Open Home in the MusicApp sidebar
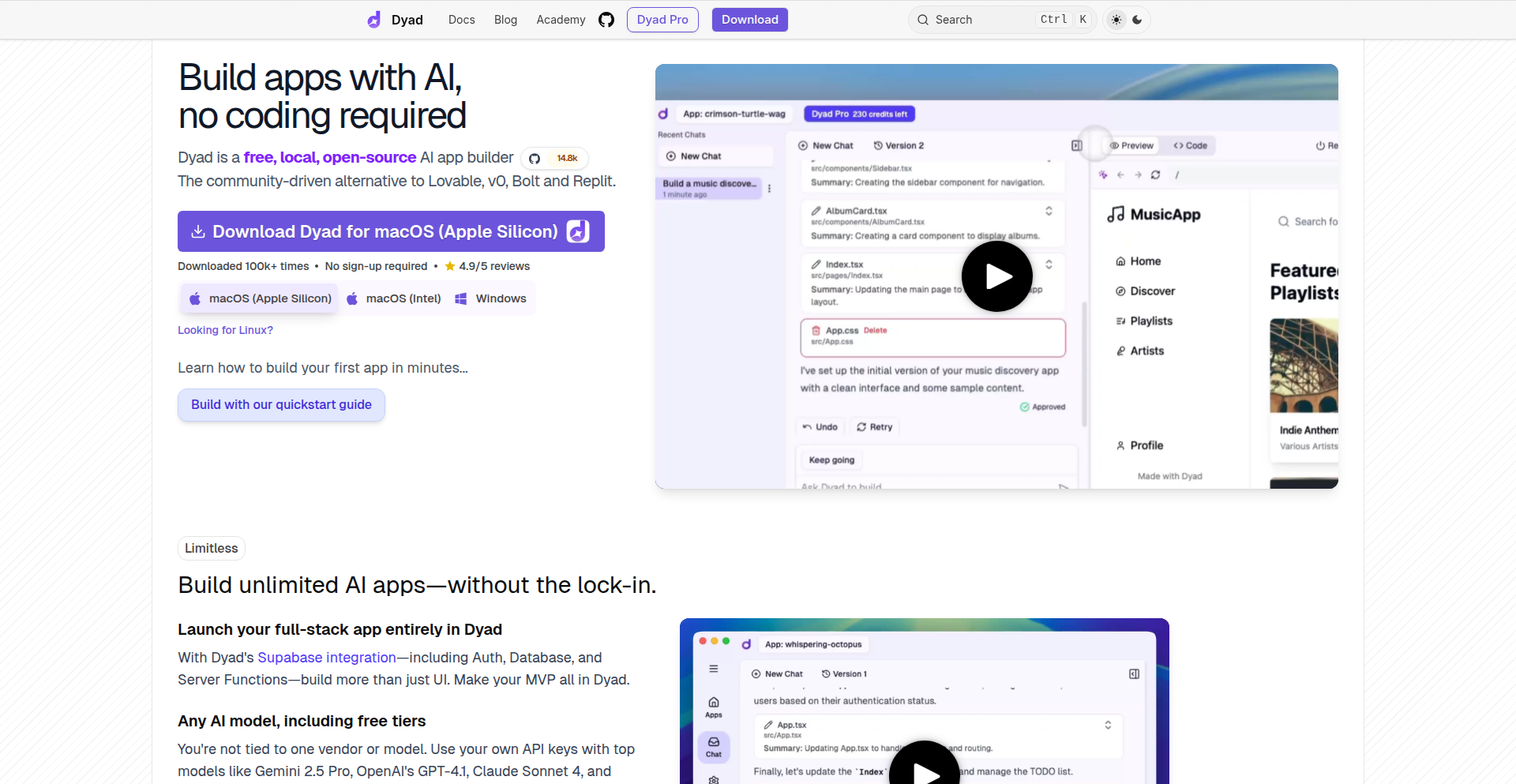1516x784 pixels. (1138, 261)
